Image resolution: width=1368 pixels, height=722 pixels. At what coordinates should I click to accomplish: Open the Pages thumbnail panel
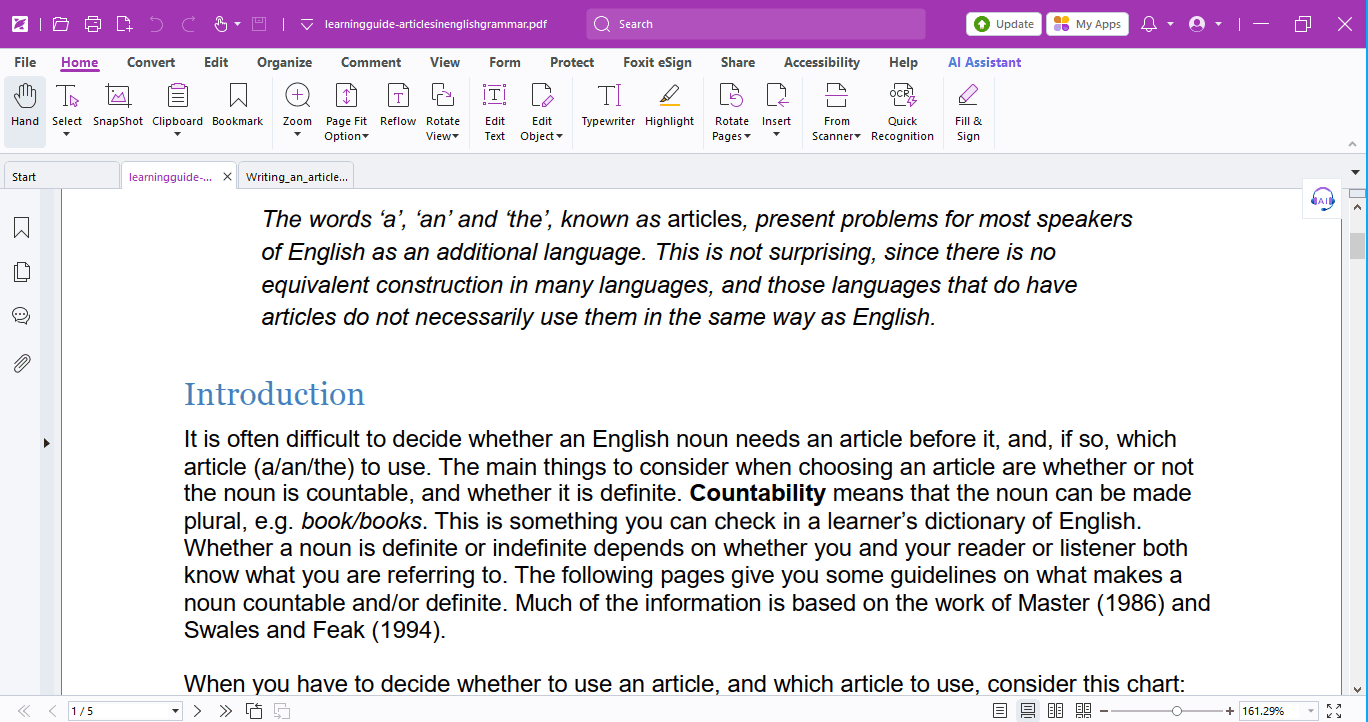coord(21,272)
